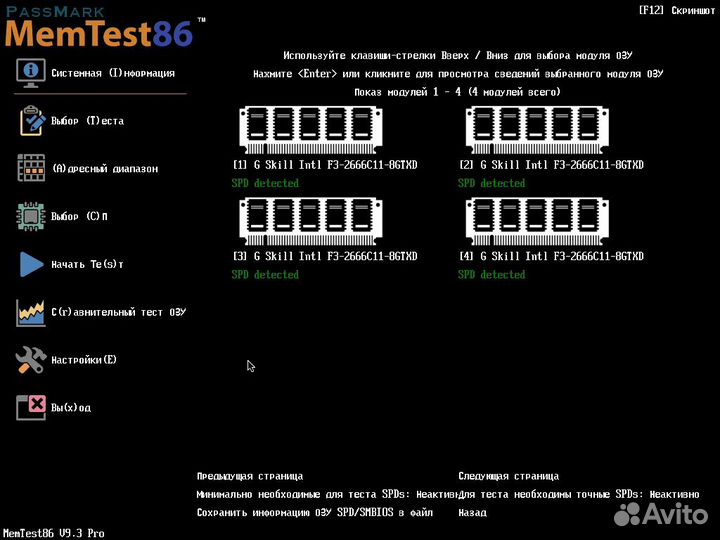Click 'SPD detected' under module 1
Viewport: 720px width, 540px height.
click(x=265, y=183)
